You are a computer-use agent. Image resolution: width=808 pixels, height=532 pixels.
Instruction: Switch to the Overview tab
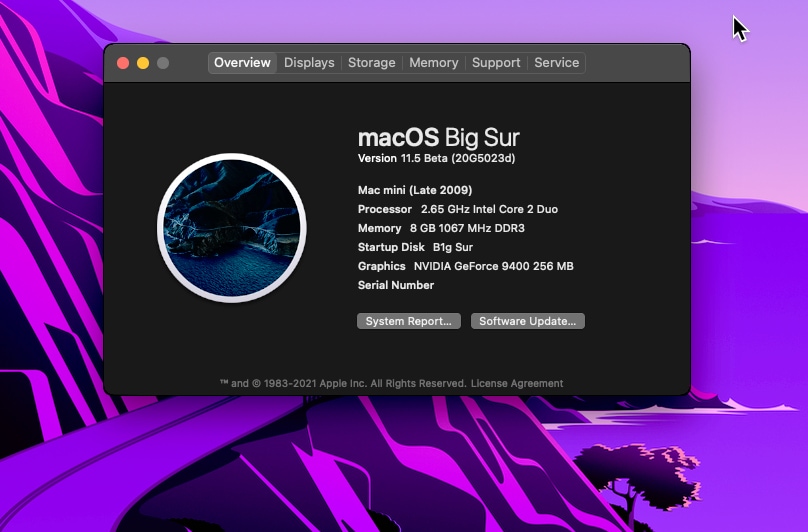(x=242, y=63)
